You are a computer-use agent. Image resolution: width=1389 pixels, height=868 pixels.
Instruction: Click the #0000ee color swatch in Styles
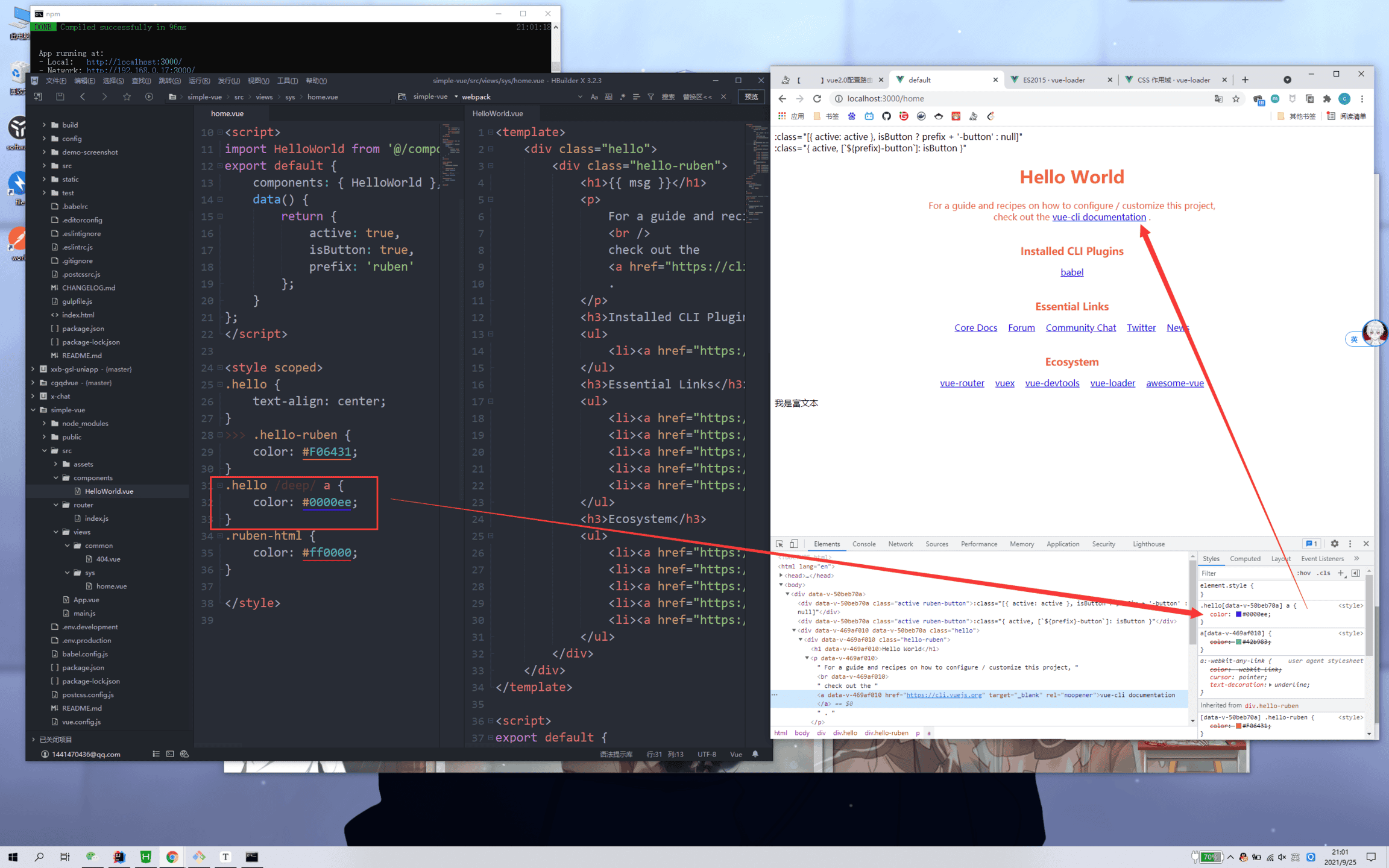click(x=1238, y=614)
